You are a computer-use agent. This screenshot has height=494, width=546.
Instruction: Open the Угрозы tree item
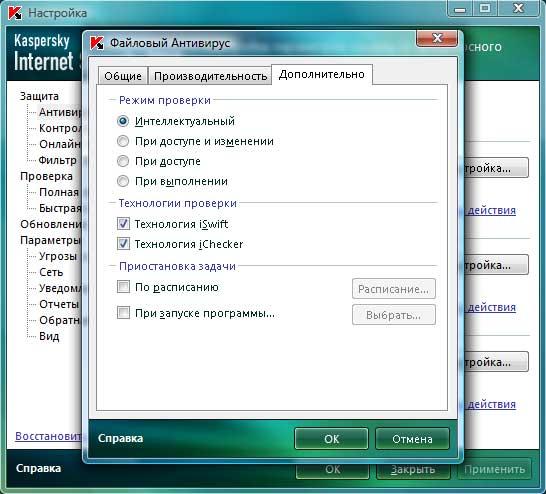point(58,256)
